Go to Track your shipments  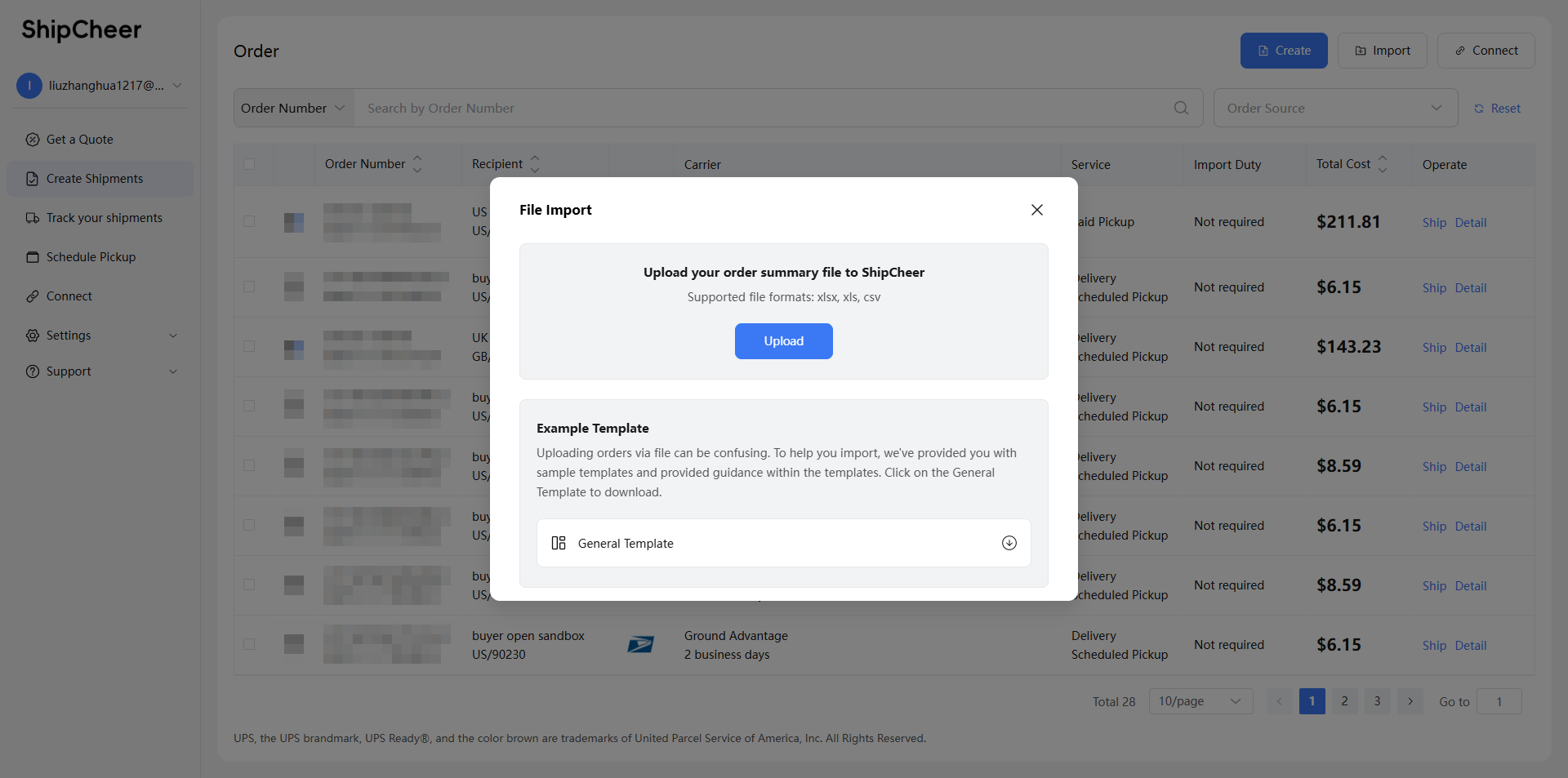tap(104, 218)
